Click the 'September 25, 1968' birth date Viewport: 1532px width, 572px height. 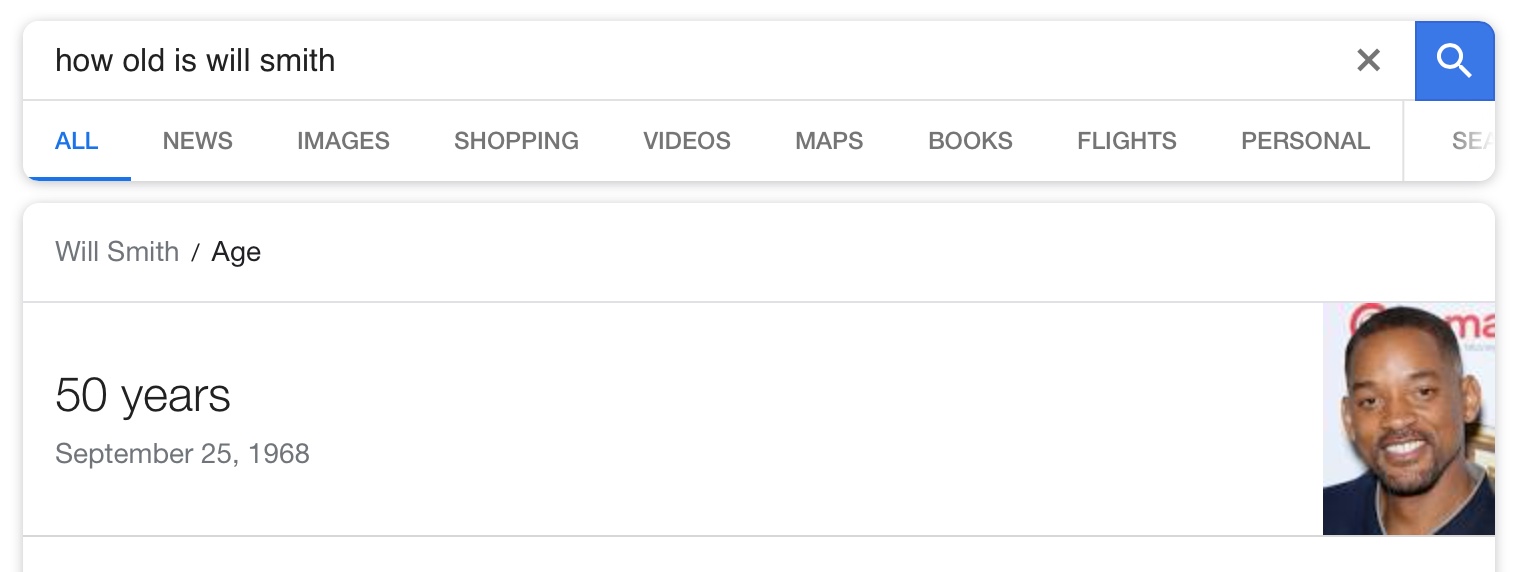tap(182, 454)
